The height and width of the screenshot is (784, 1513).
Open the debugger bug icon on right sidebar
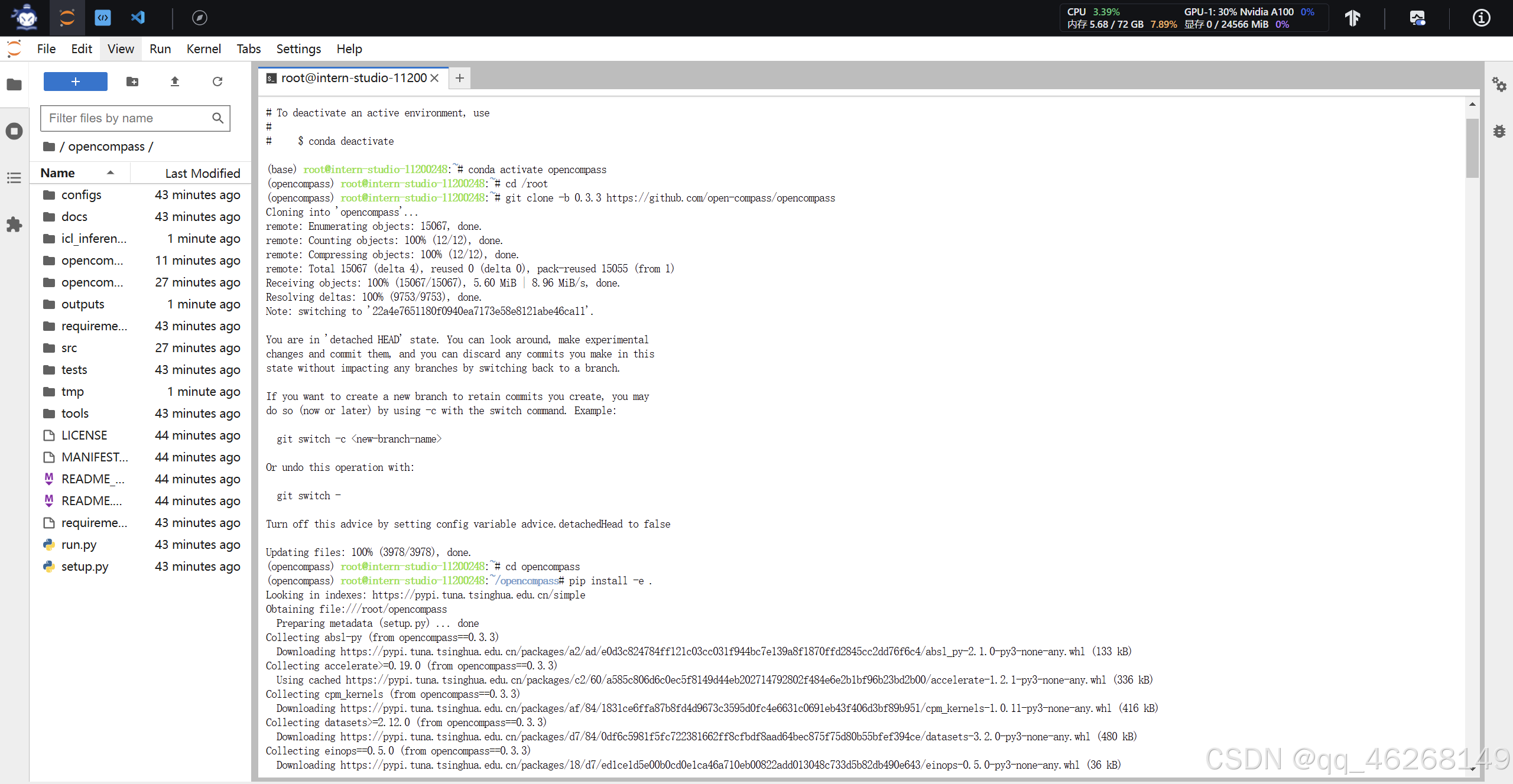click(x=1499, y=131)
